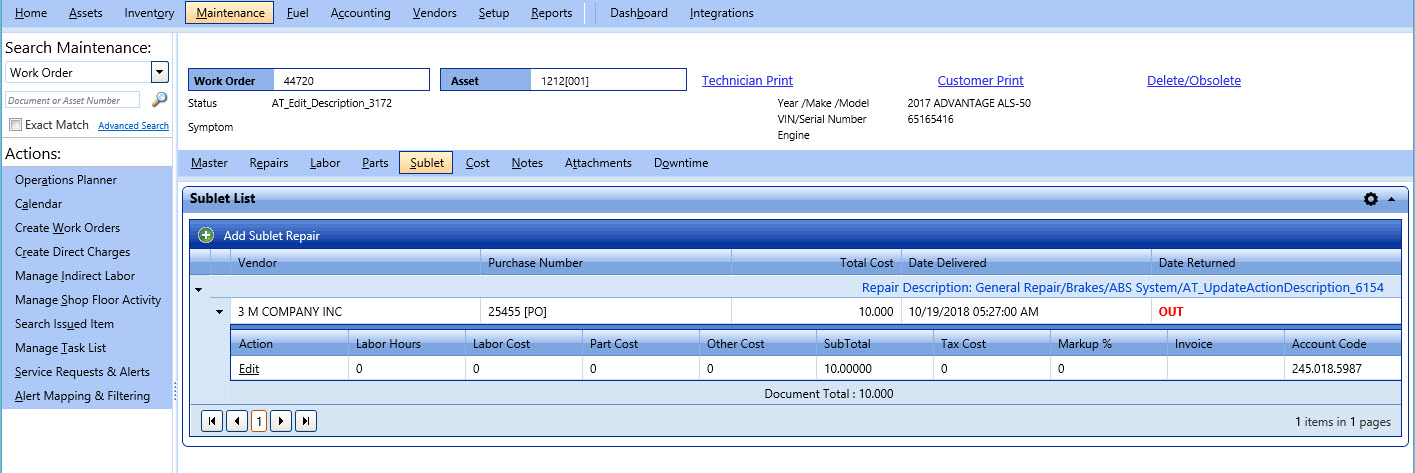Collapse the 3 M COMPANY INC row
Screen dimensions: 1415x473
[x=219, y=312]
